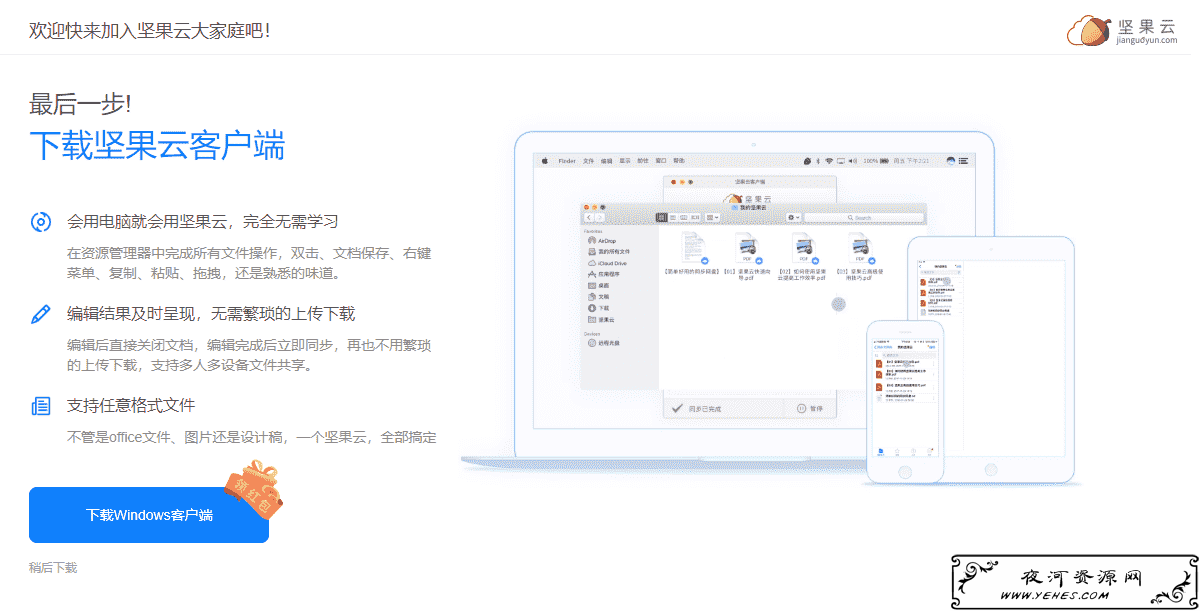1200x611 pixels.
Task: Select 我的所有文件 in the Finder sidebar
Action: pyautogui.click(x=608, y=252)
